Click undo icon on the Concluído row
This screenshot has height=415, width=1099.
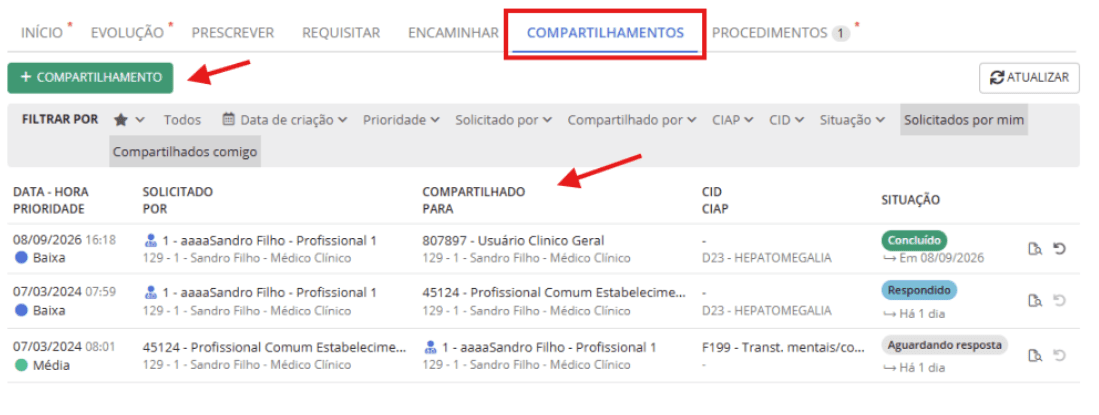coord(1060,248)
